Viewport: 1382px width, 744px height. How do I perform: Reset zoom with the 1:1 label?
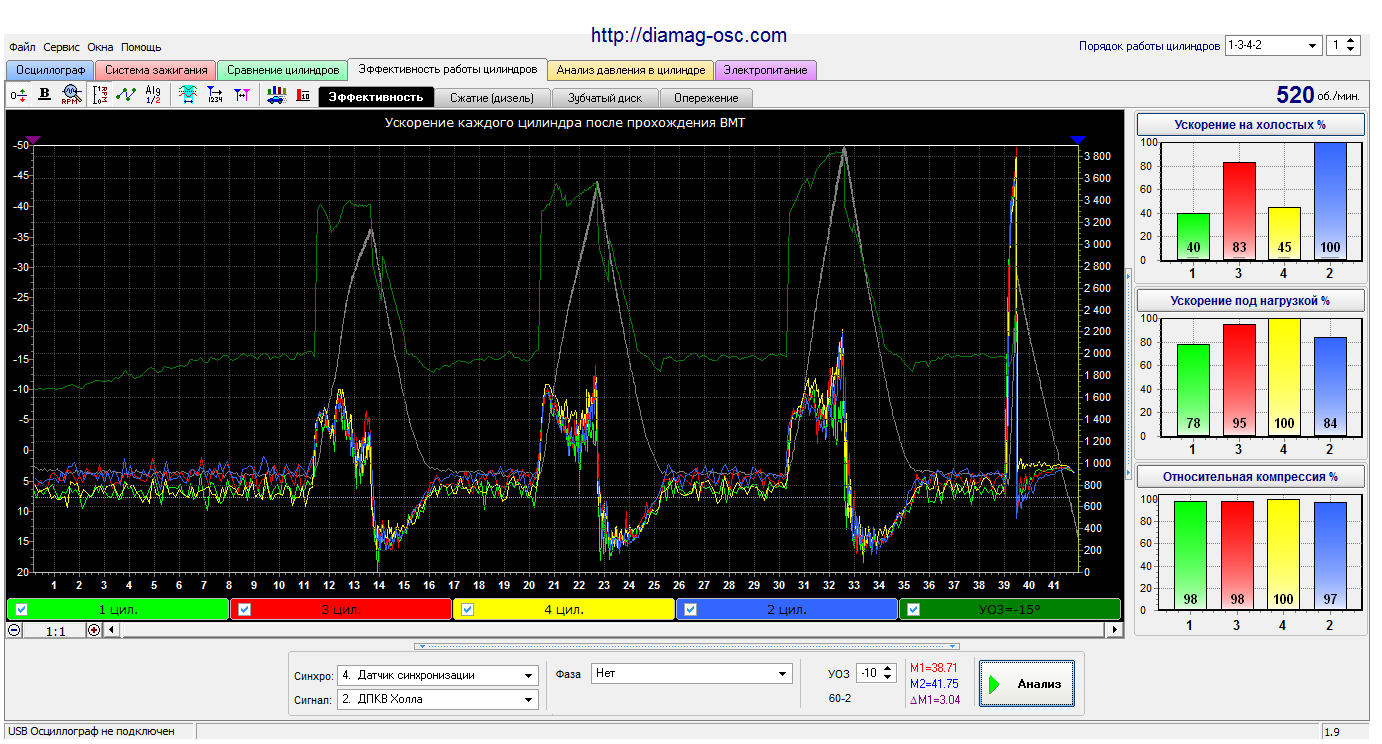(x=55, y=631)
